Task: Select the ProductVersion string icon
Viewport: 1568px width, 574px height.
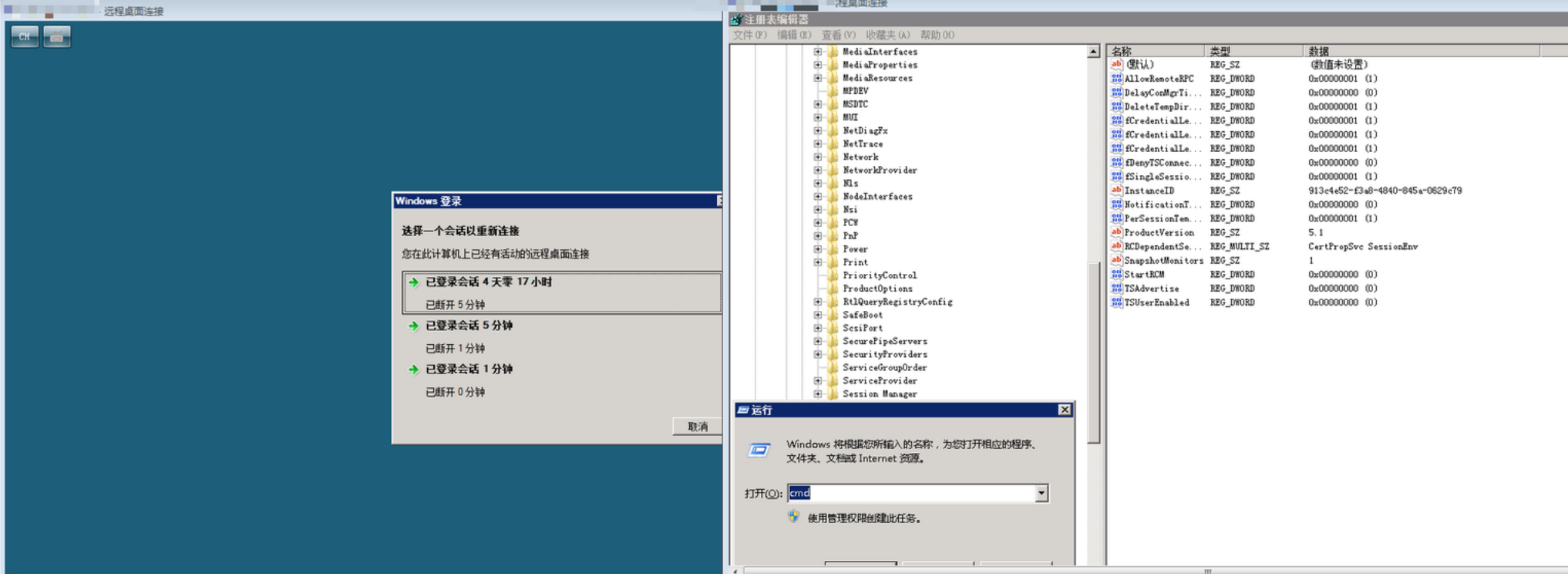Action: click(x=1116, y=232)
